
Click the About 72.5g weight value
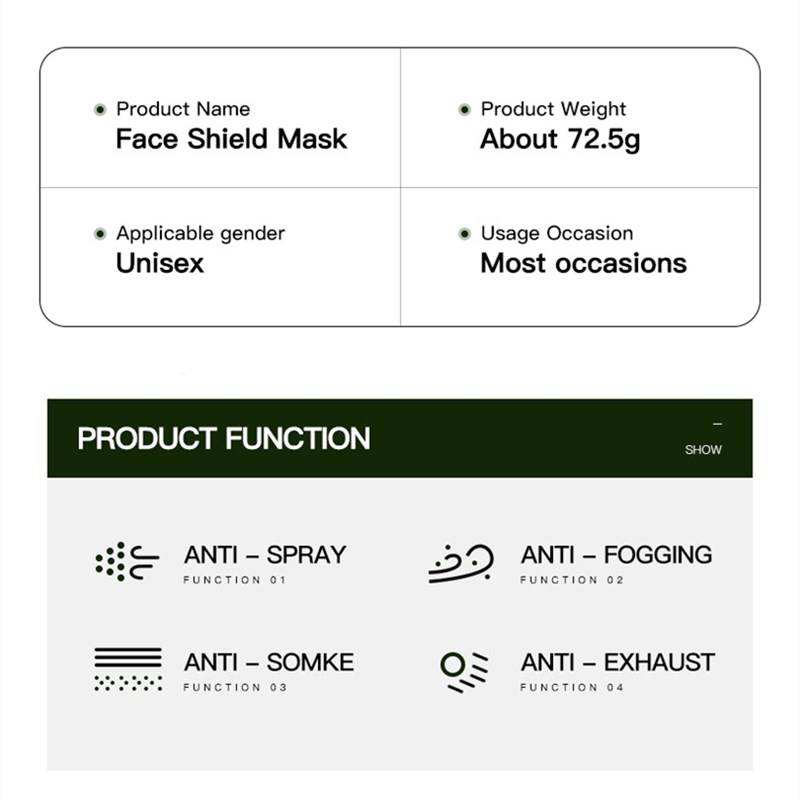pos(560,139)
